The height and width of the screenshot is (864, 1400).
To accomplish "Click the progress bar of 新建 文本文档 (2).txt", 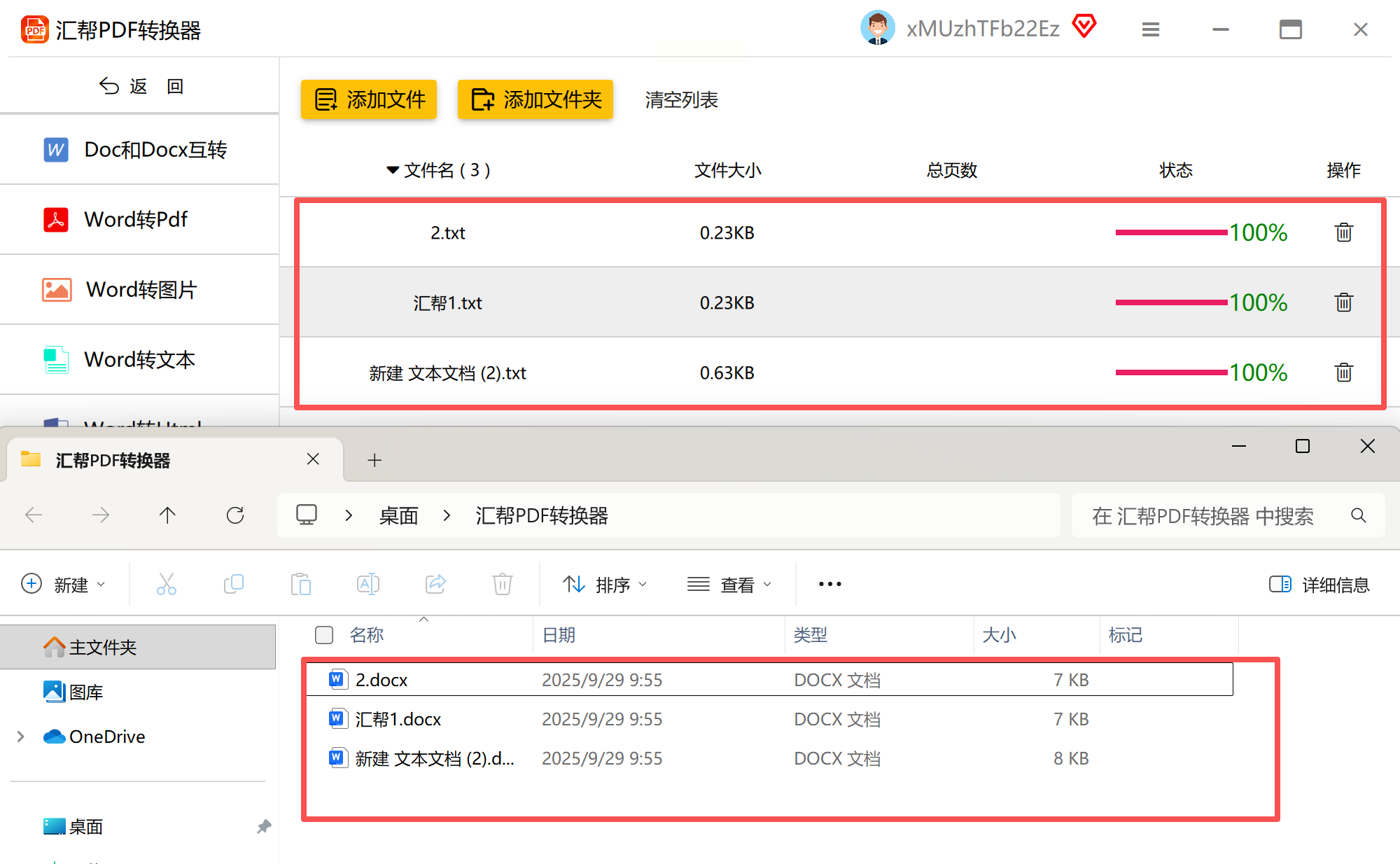I will (1171, 372).
